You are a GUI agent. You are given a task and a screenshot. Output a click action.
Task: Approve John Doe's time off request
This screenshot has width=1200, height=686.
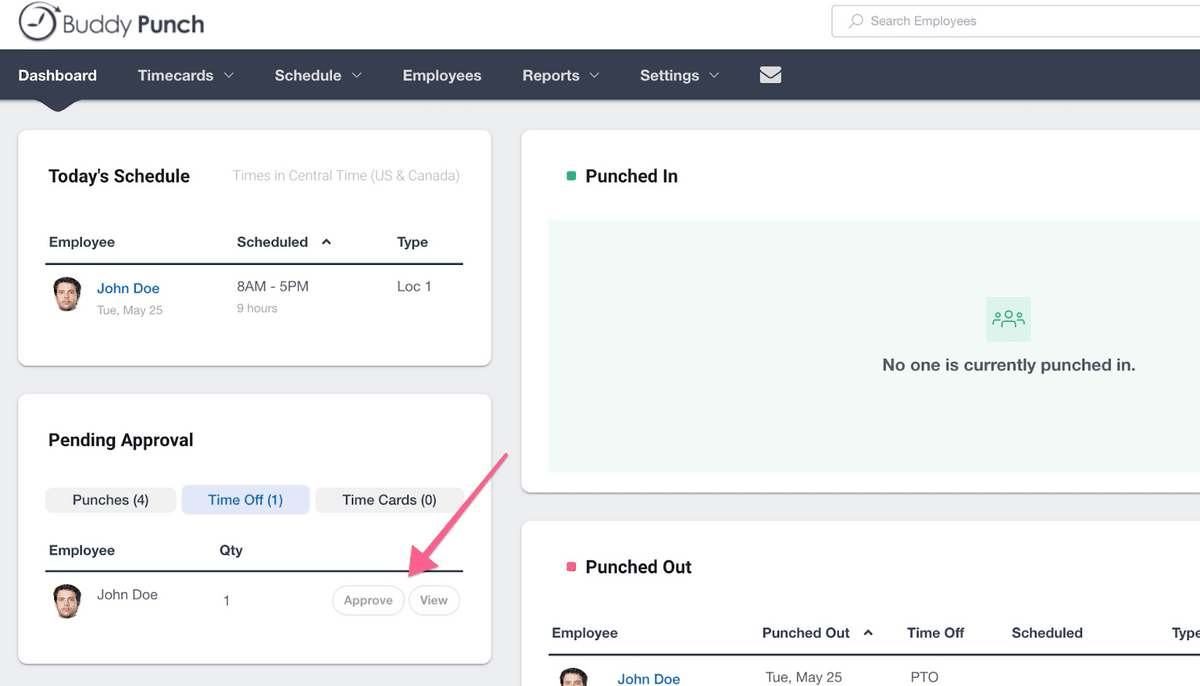click(x=368, y=600)
